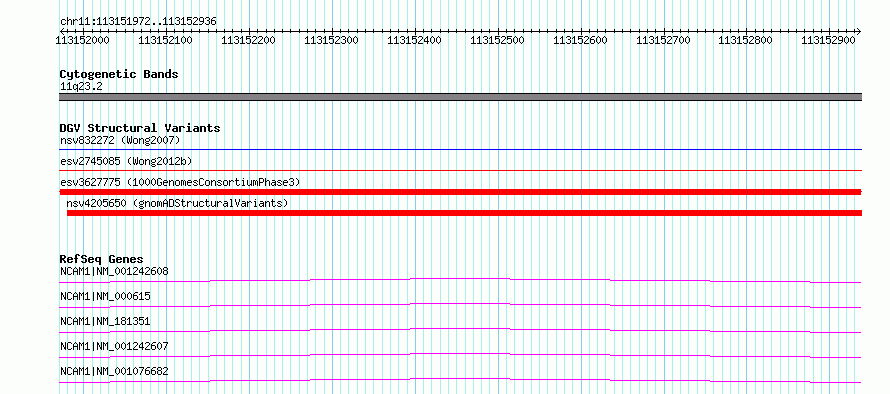
Task: Select the thin red esv2745085 variant line
Action: click(461, 170)
